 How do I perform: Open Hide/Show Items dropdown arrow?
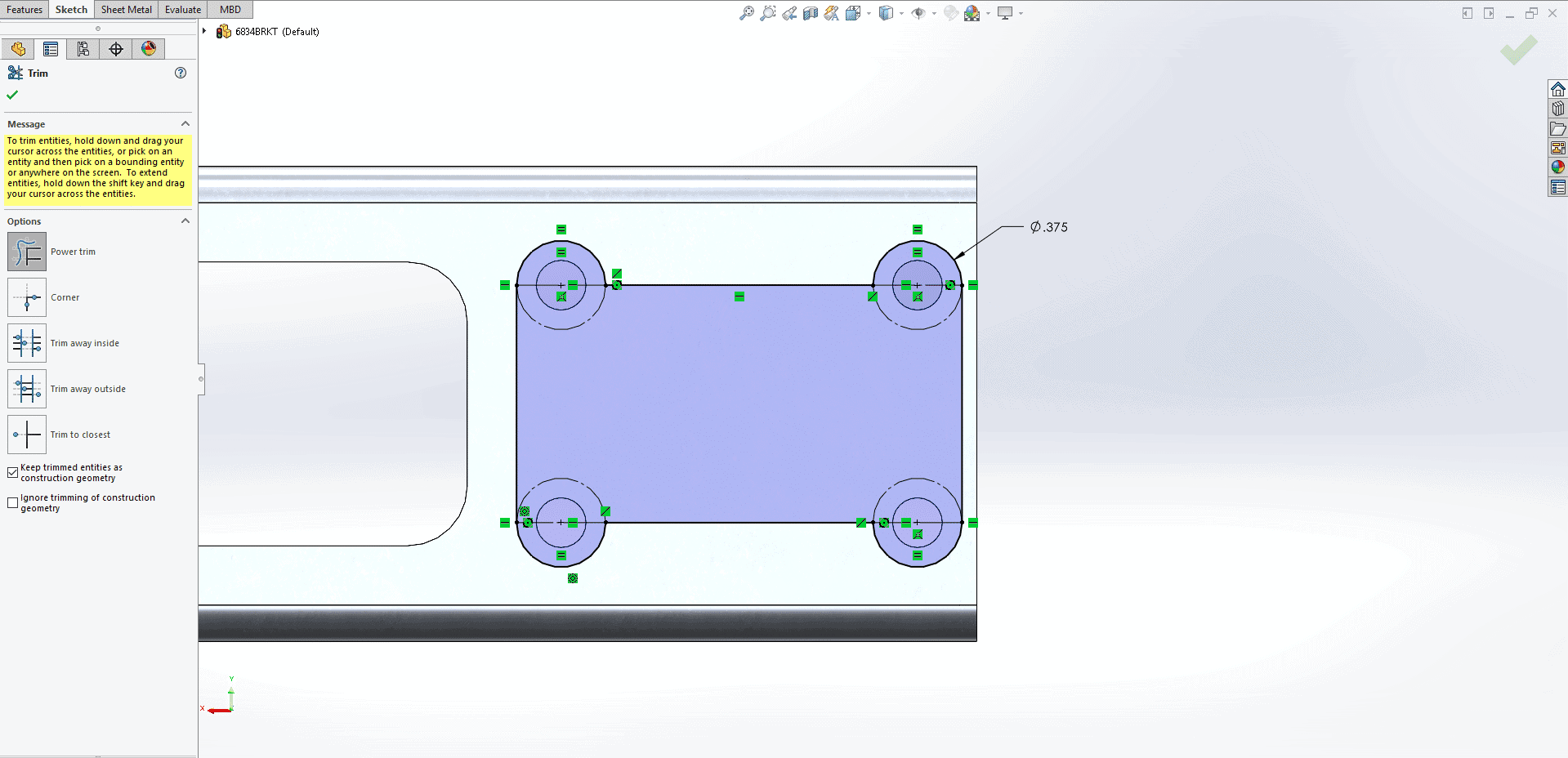tap(934, 13)
